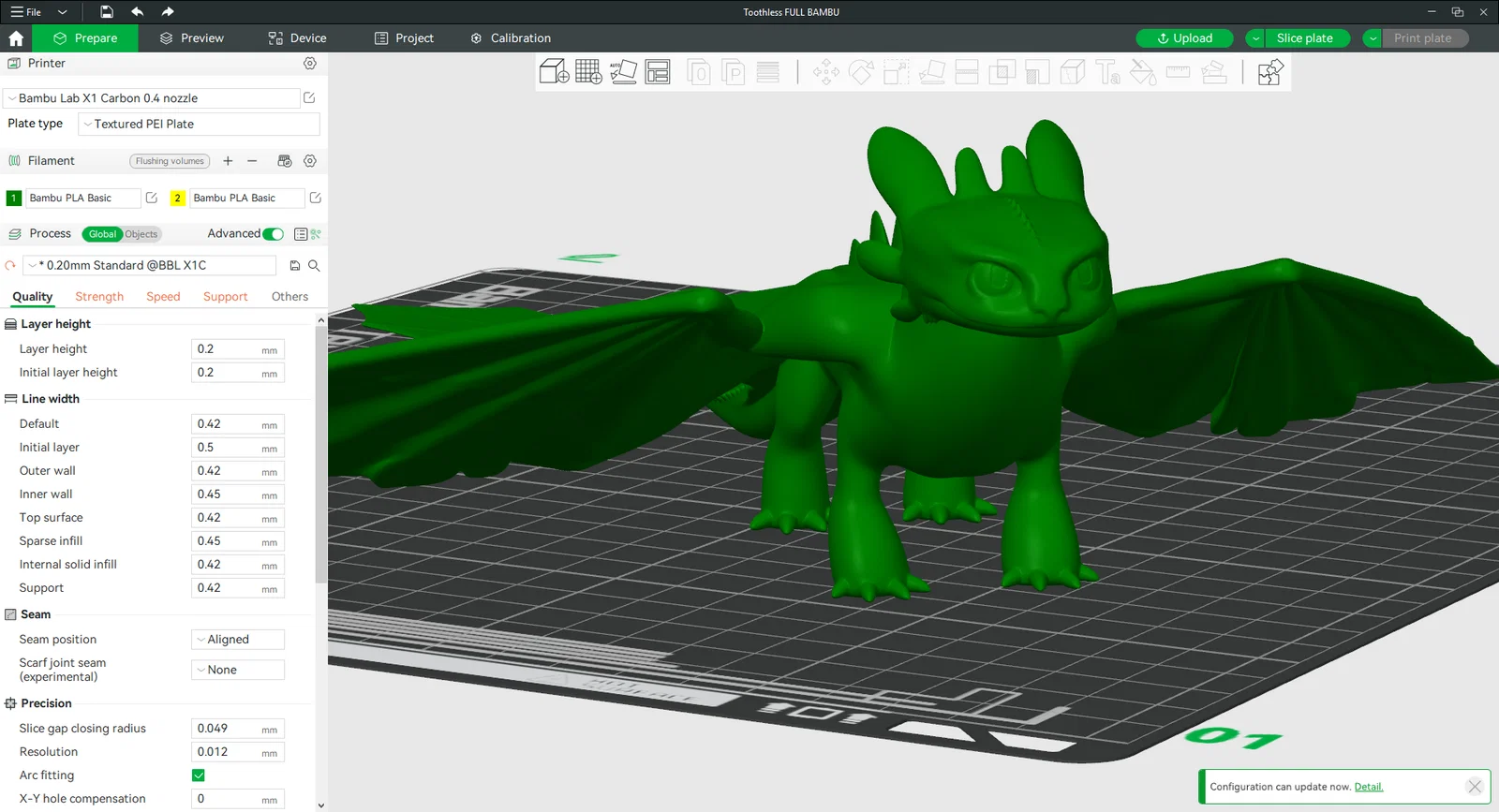
Task: Click the Save project disk icon
Action: click(x=107, y=12)
